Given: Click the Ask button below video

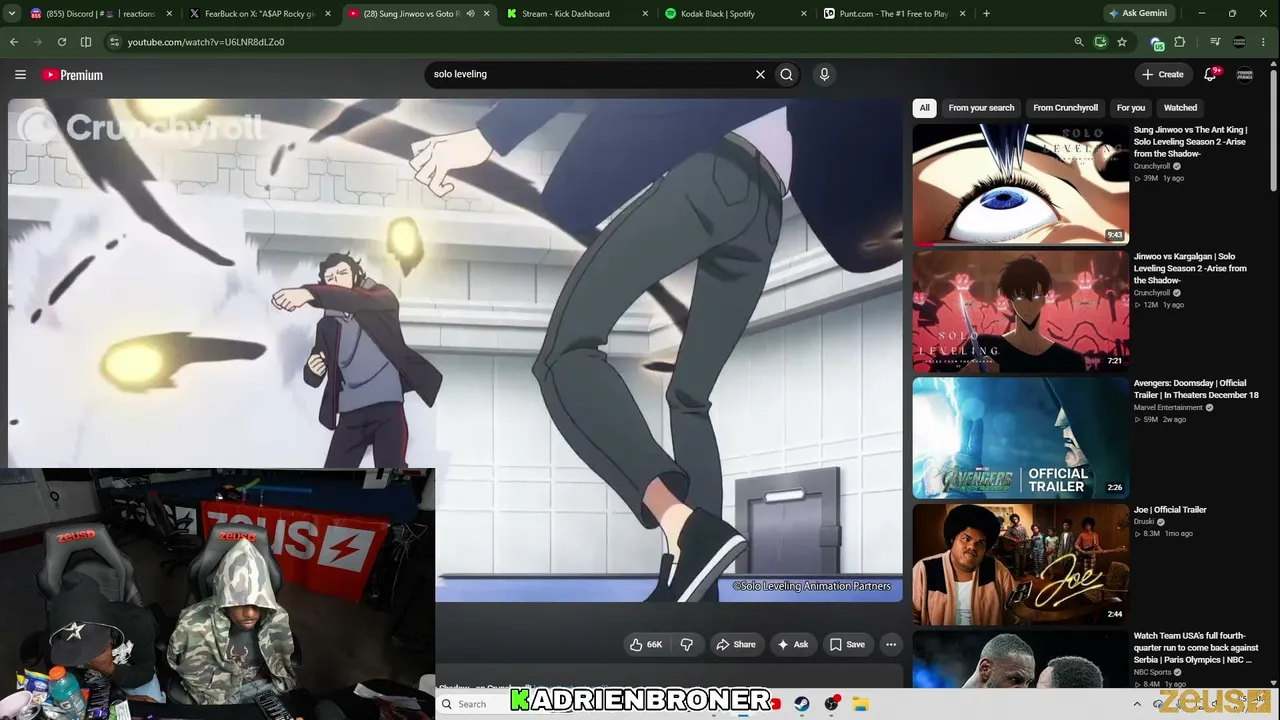Looking at the screenshot, I should coord(793,644).
